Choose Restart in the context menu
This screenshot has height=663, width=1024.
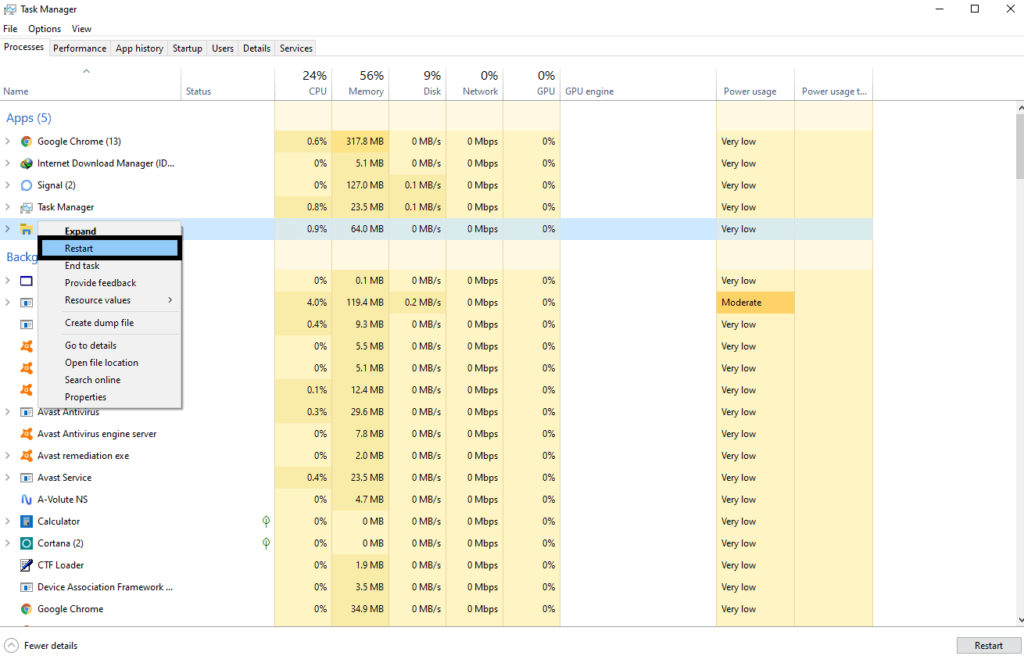tap(110, 248)
